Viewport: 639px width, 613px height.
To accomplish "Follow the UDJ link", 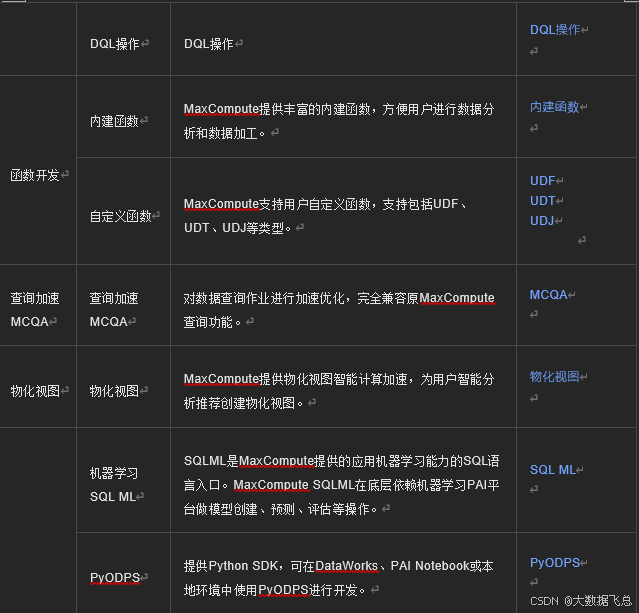I will [542, 221].
